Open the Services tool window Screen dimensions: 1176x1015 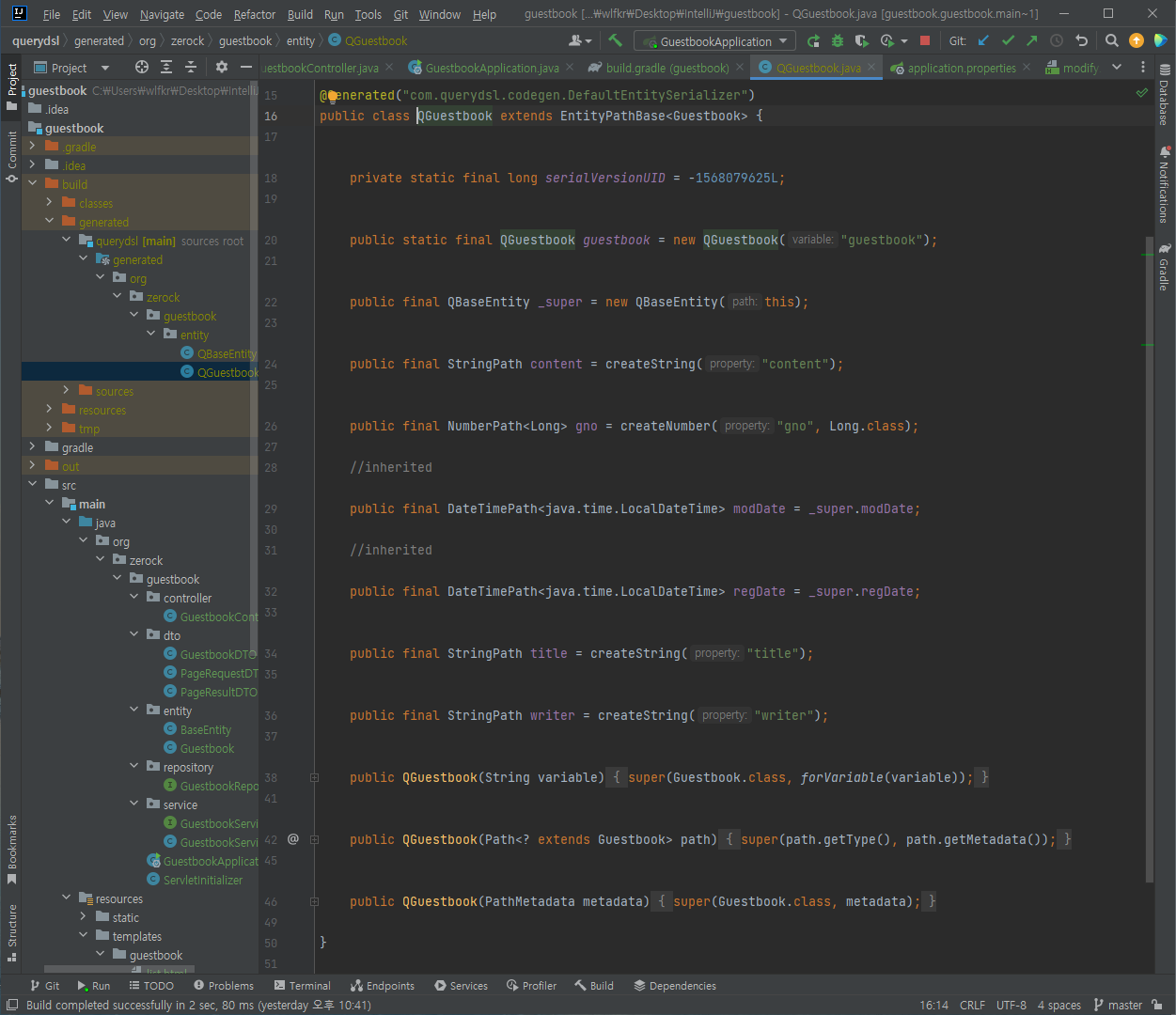pyautogui.click(x=461, y=986)
